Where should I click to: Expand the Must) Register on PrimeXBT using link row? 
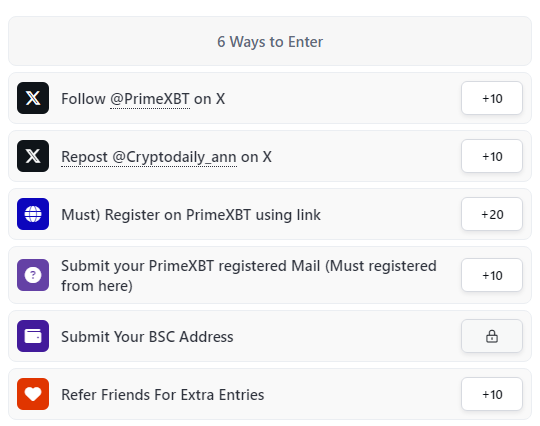point(270,214)
